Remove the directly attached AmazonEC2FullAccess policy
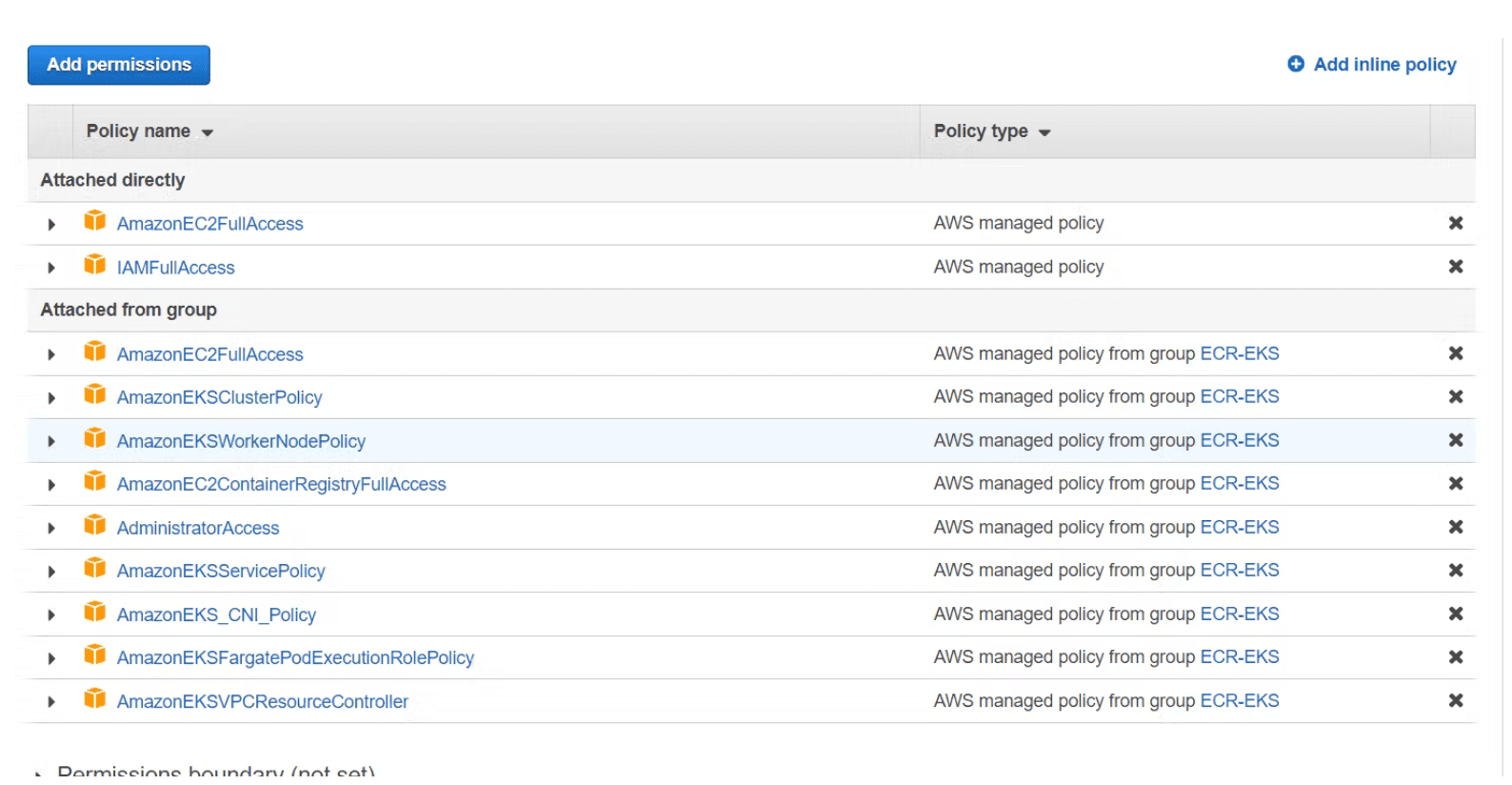 tap(1456, 223)
